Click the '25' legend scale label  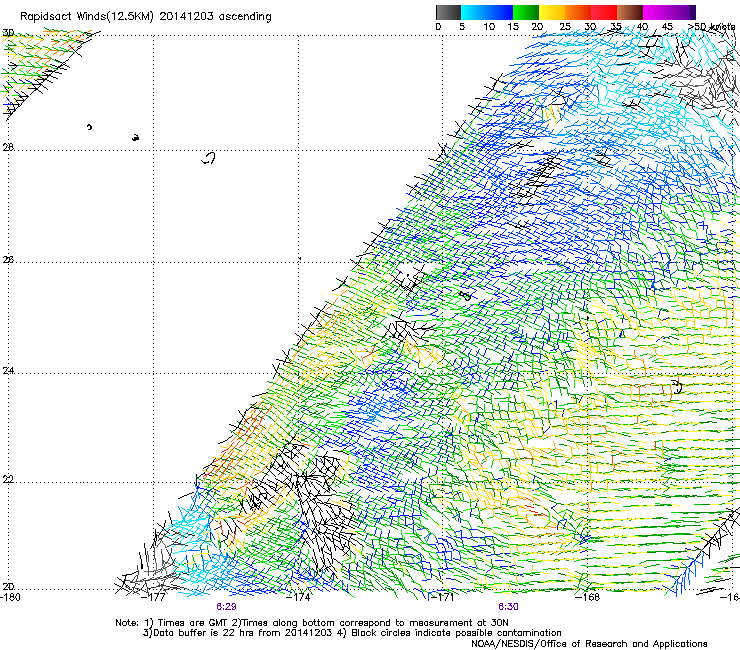565,26
